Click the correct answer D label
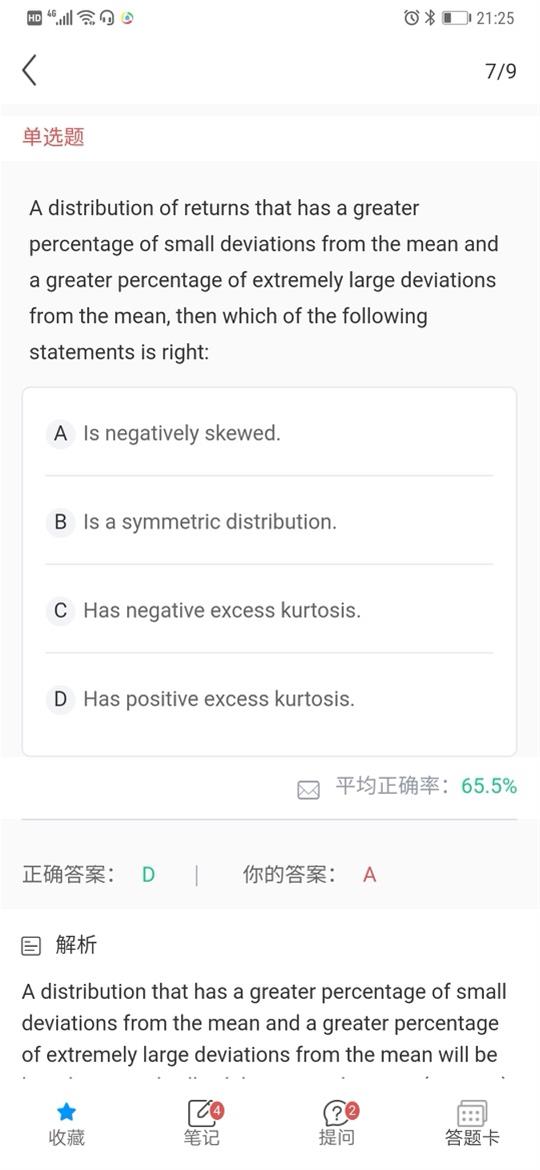The height and width of the screenshot is (1170, 540). (x=148, y=875)
